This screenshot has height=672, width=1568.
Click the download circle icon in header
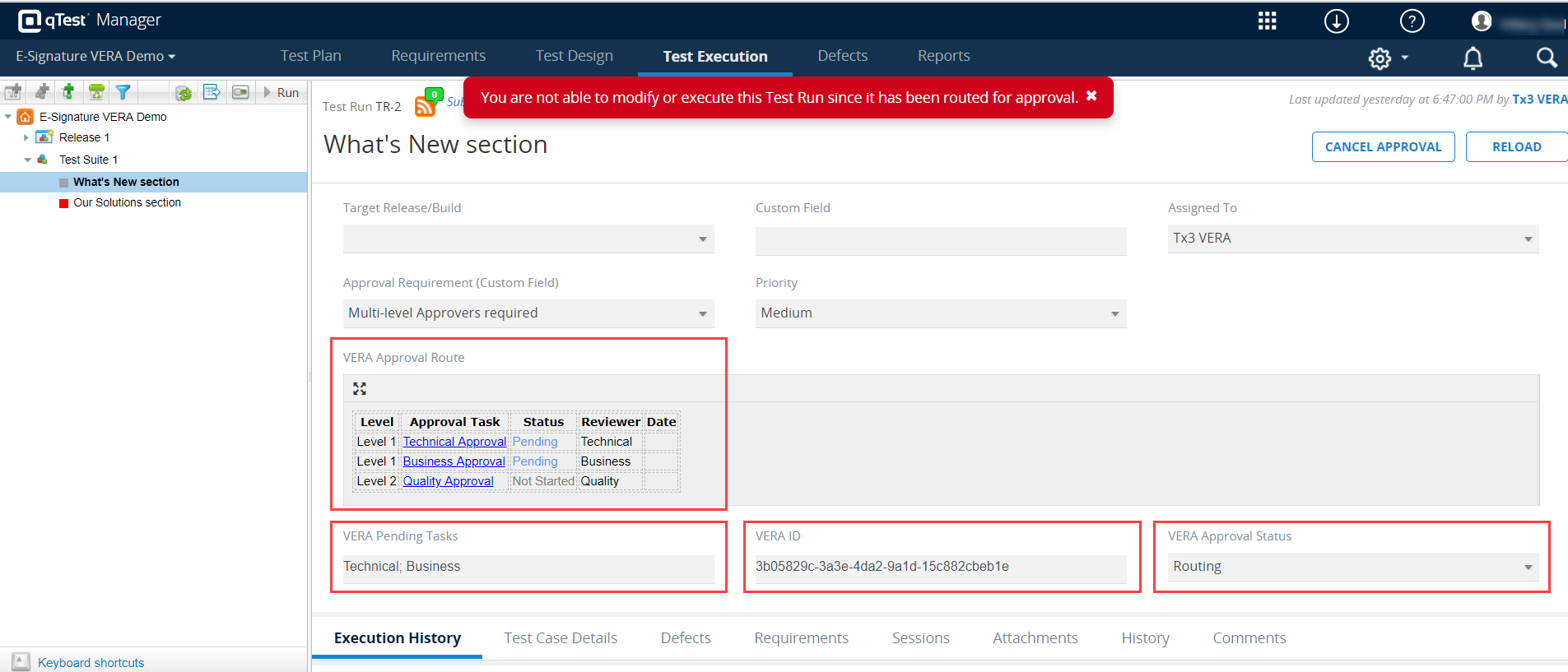coord(1336,21)
